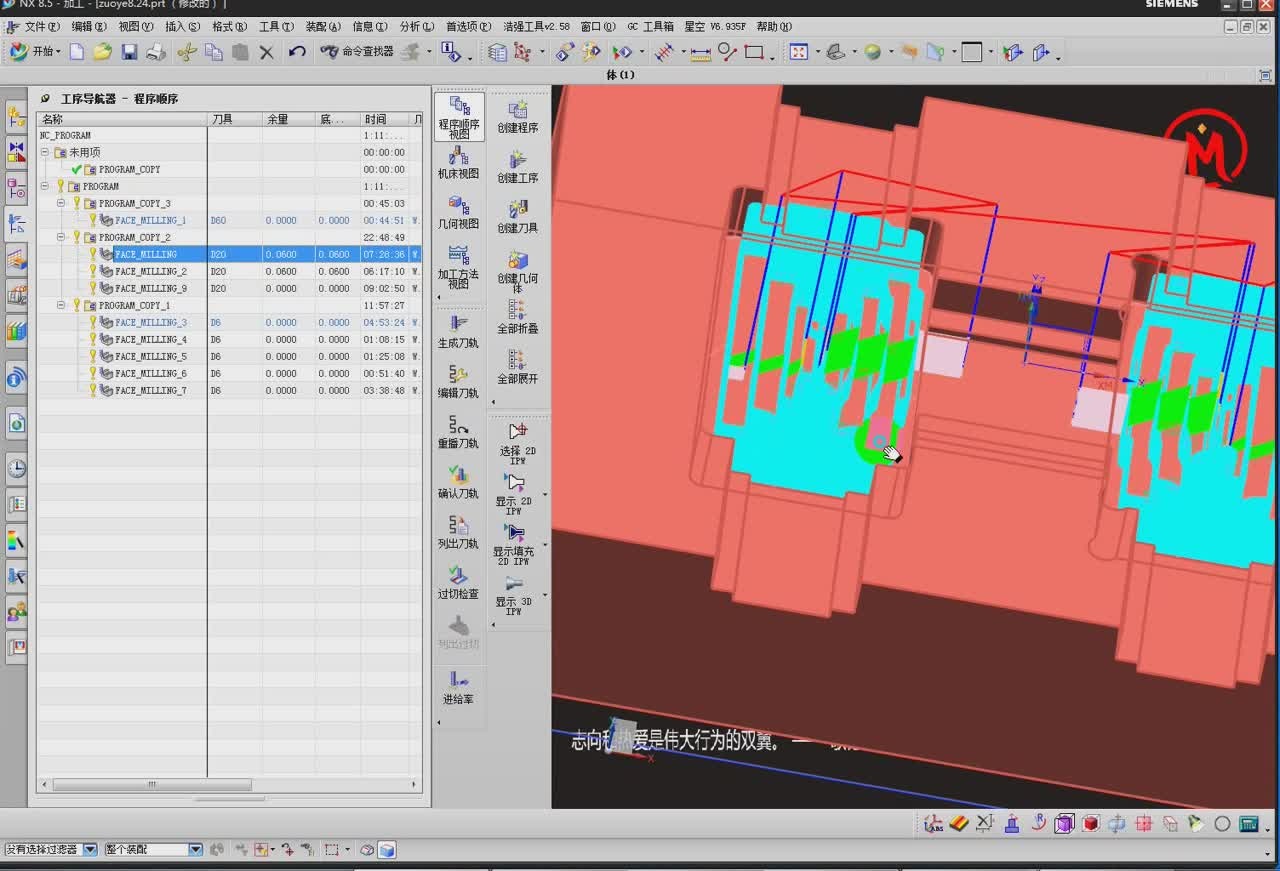Click 生成刀轨 generate tool path
Viewport: 1280px width, 871px height.
point(459,333)
